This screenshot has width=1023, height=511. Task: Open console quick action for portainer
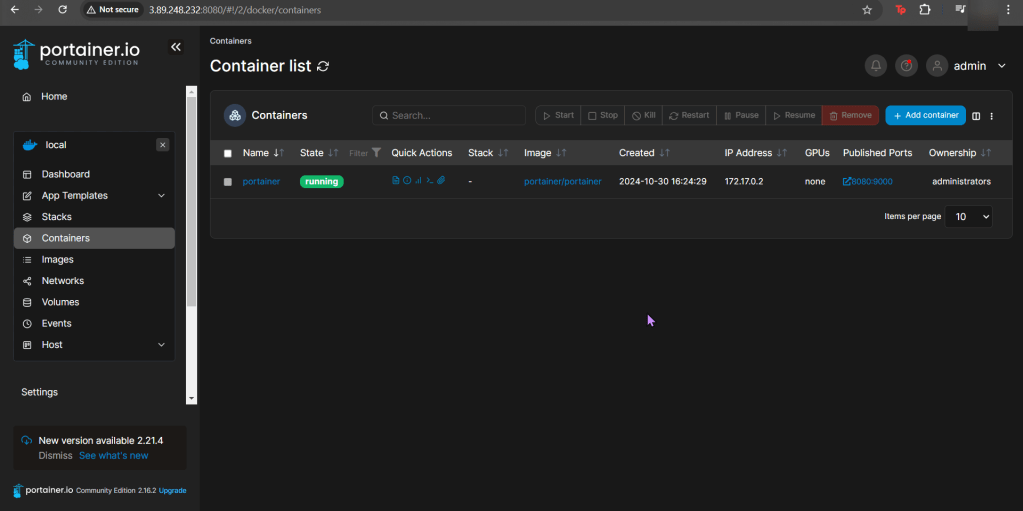tap(429, 181)
